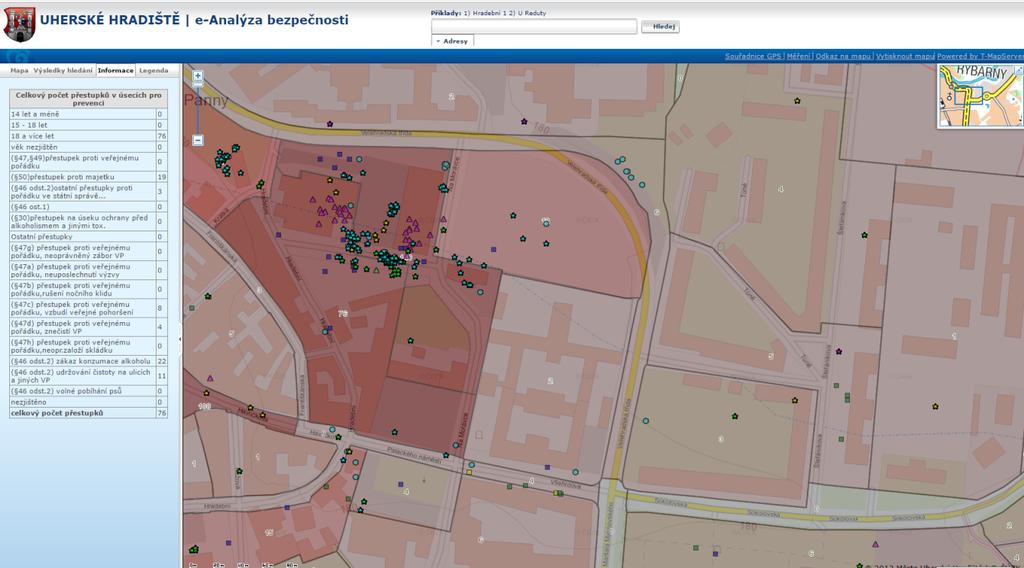Select the (§46 ost.1) row
Screen dimensions: 1024x568
[x=88, y=207]
